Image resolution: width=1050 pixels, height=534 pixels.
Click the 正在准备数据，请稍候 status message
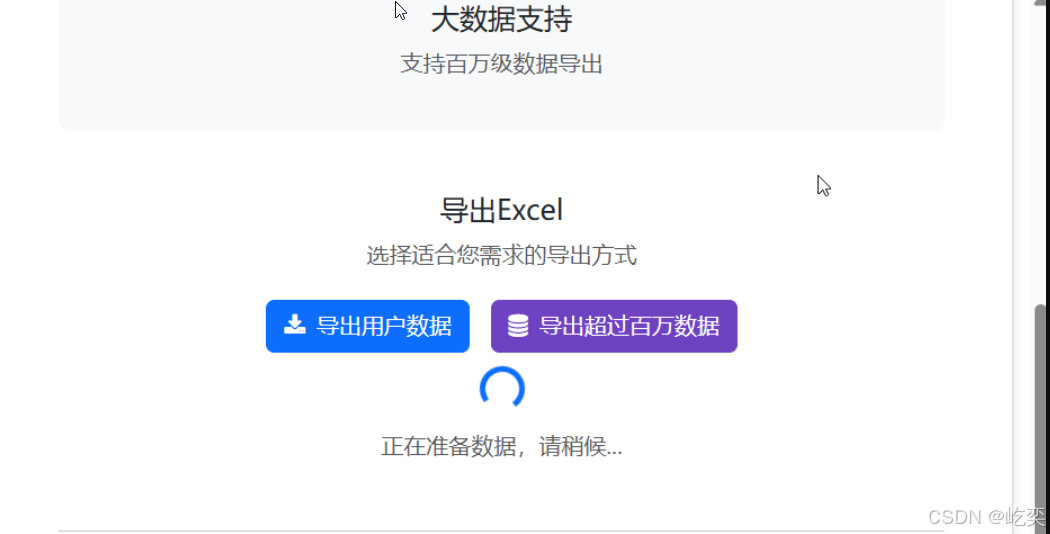pyautogui.click(x=502, y=446)
